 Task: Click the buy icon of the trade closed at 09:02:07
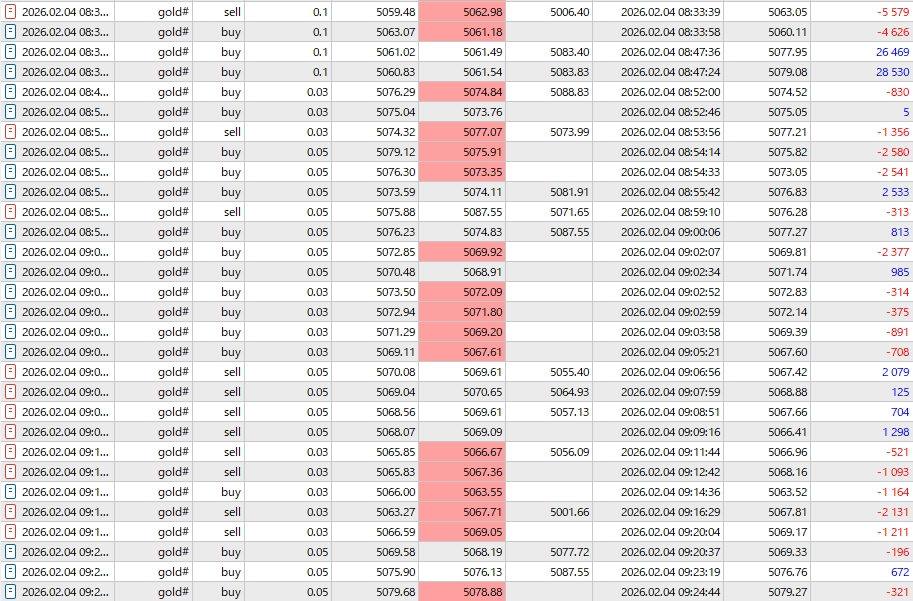(x=10, y=252)
